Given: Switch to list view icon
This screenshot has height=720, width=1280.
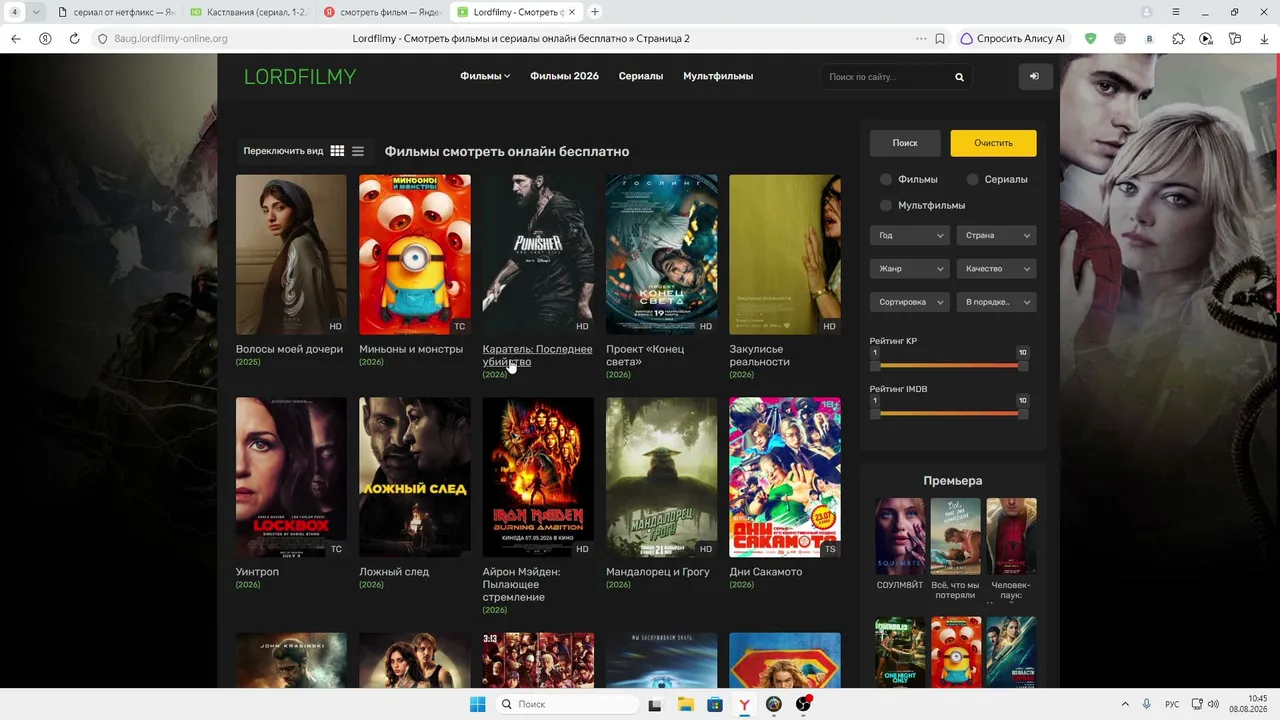Looking at the screenshot, I should coord(358,151).
